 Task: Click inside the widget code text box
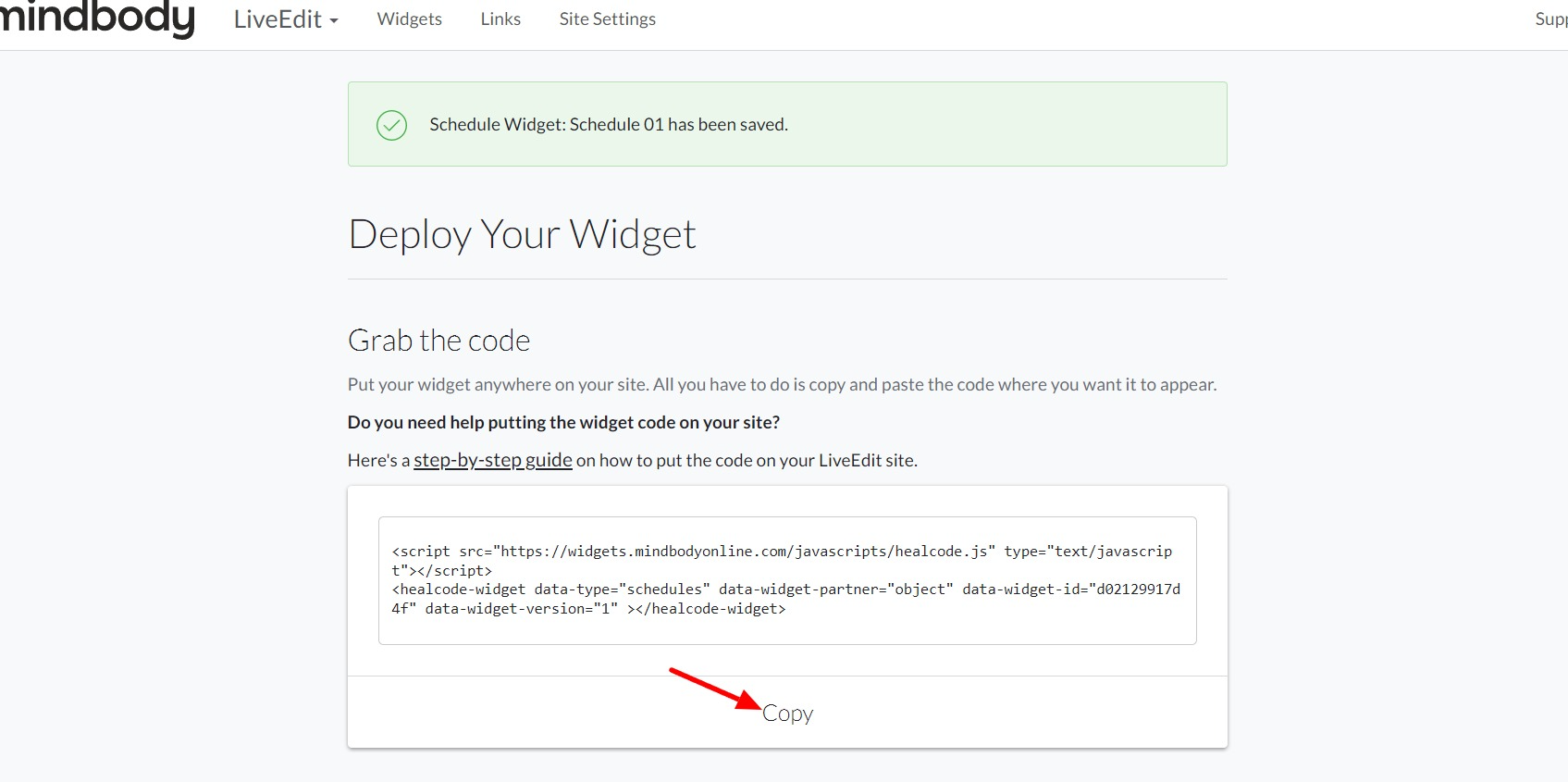[x=787, y=580]
